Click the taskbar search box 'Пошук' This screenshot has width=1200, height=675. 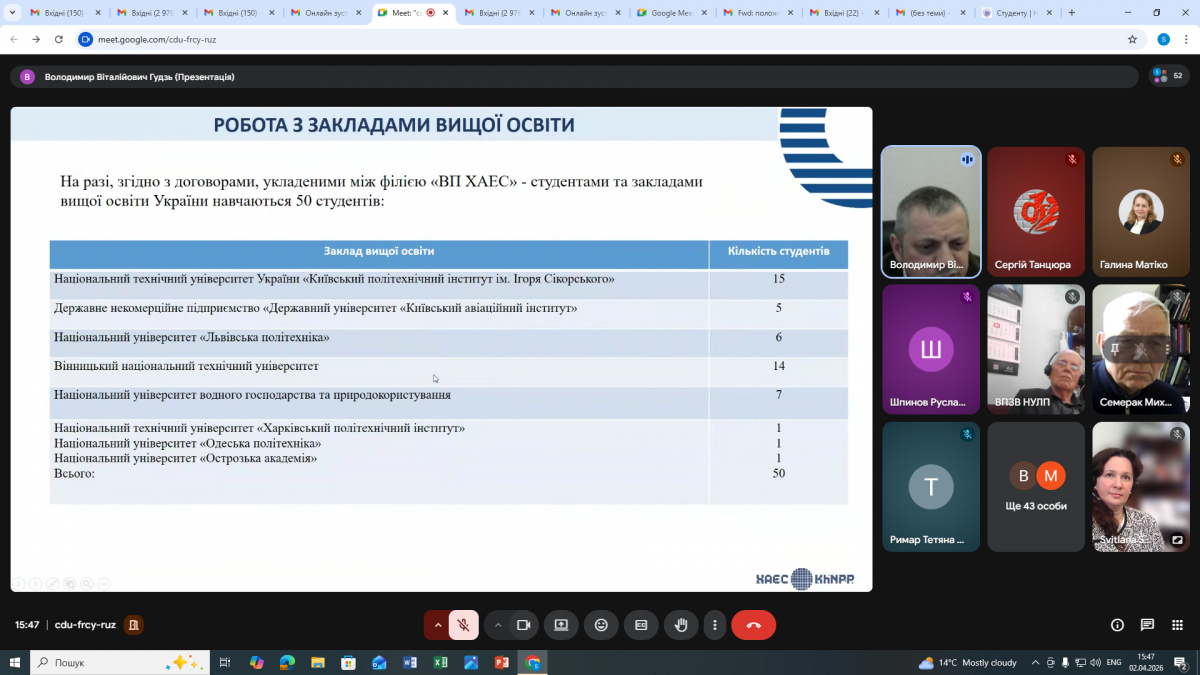pos(120,662)
